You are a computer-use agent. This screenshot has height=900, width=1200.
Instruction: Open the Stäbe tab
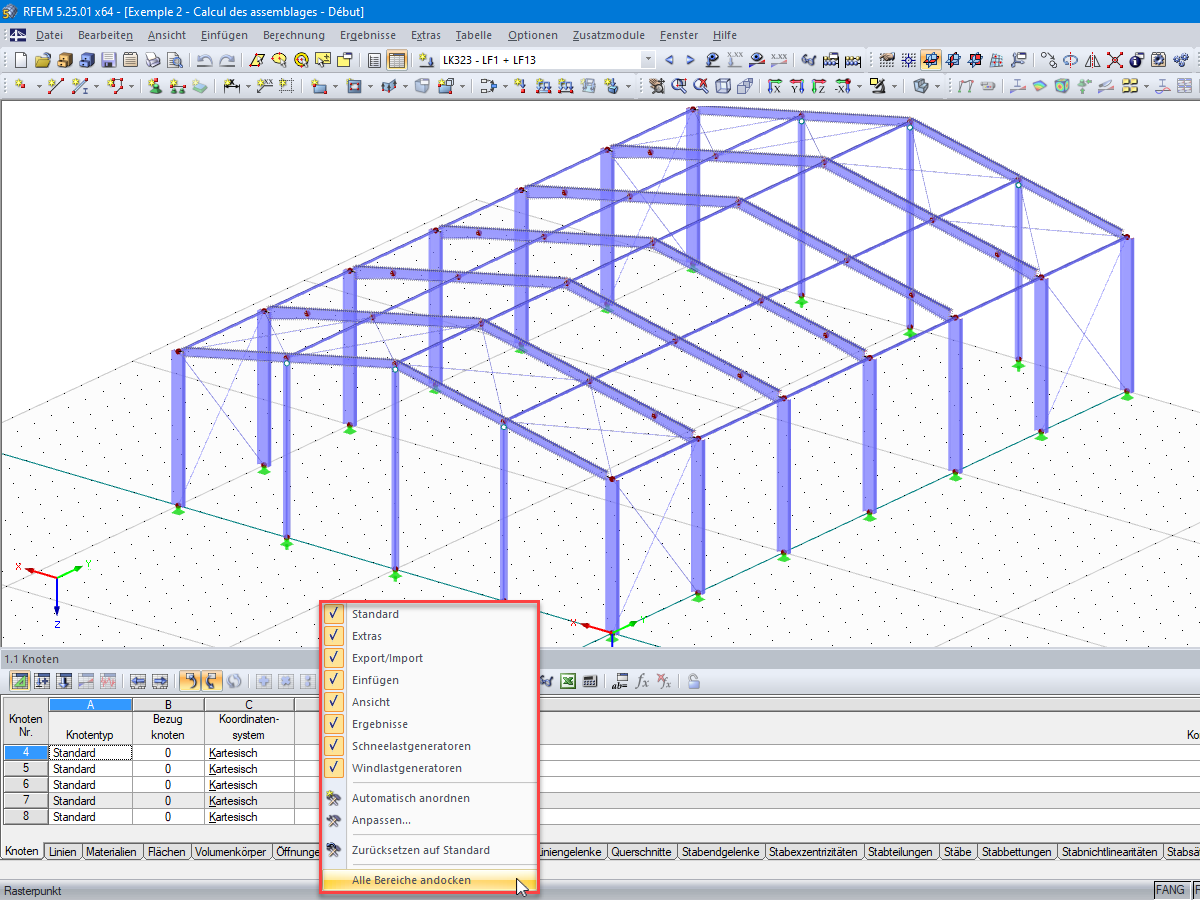pyautogui.click(x=957, y=852)
